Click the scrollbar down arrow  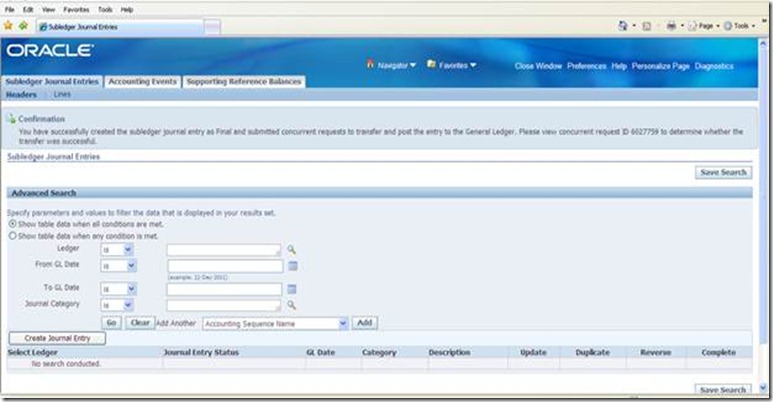763,388
